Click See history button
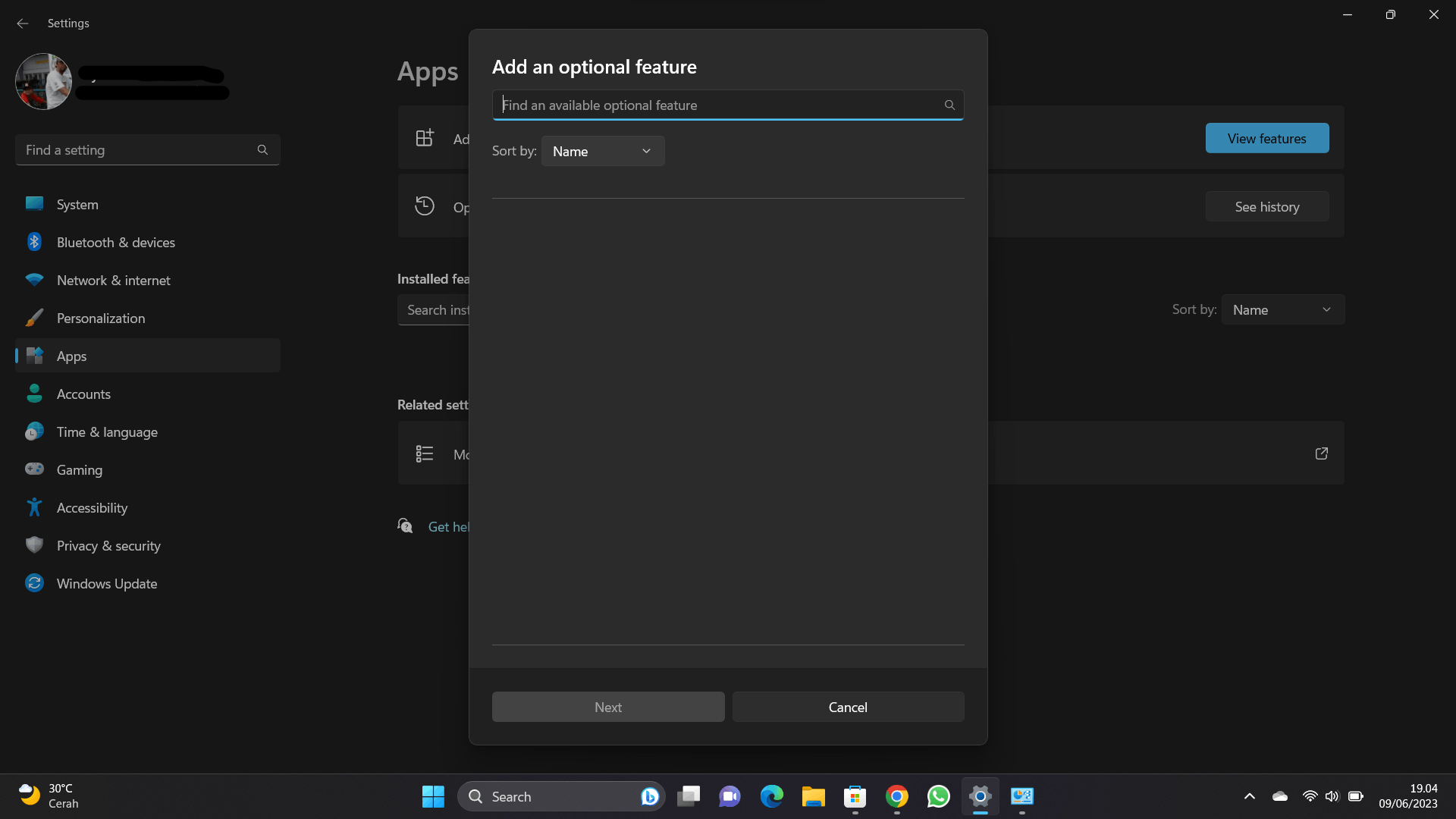The height and width of the screenshot is (819, 1456). [1267, 206]
